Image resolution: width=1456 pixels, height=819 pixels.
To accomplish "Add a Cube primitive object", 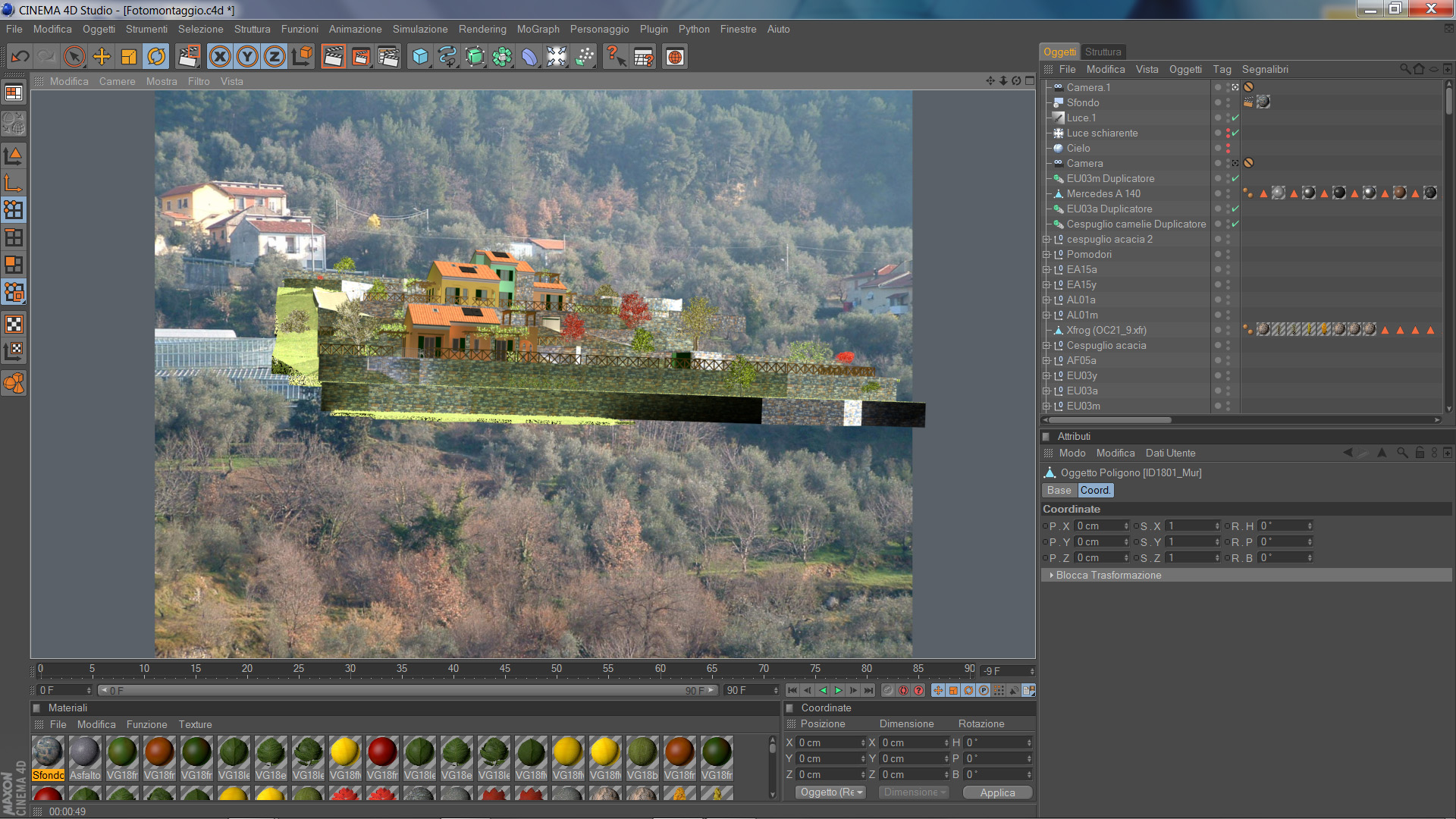I will [420, 57].
